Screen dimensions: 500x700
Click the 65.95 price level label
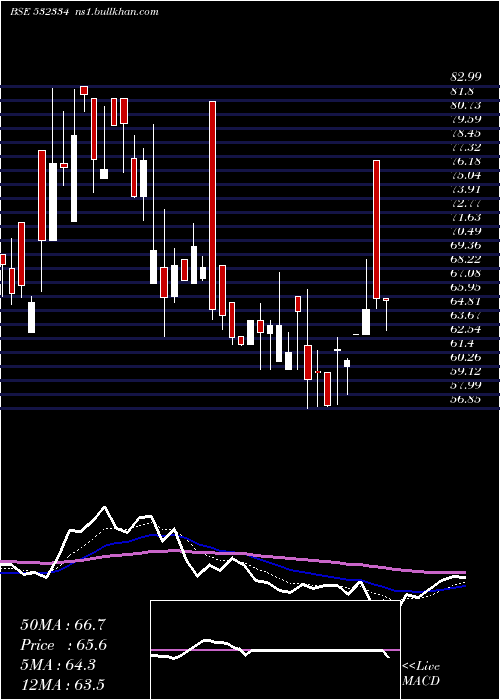click(x=466, y=288)
